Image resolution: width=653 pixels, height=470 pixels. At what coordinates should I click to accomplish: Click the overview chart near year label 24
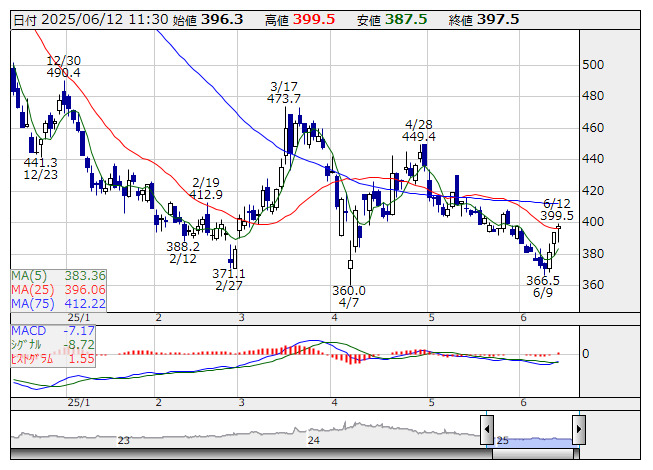click(313, 440)
